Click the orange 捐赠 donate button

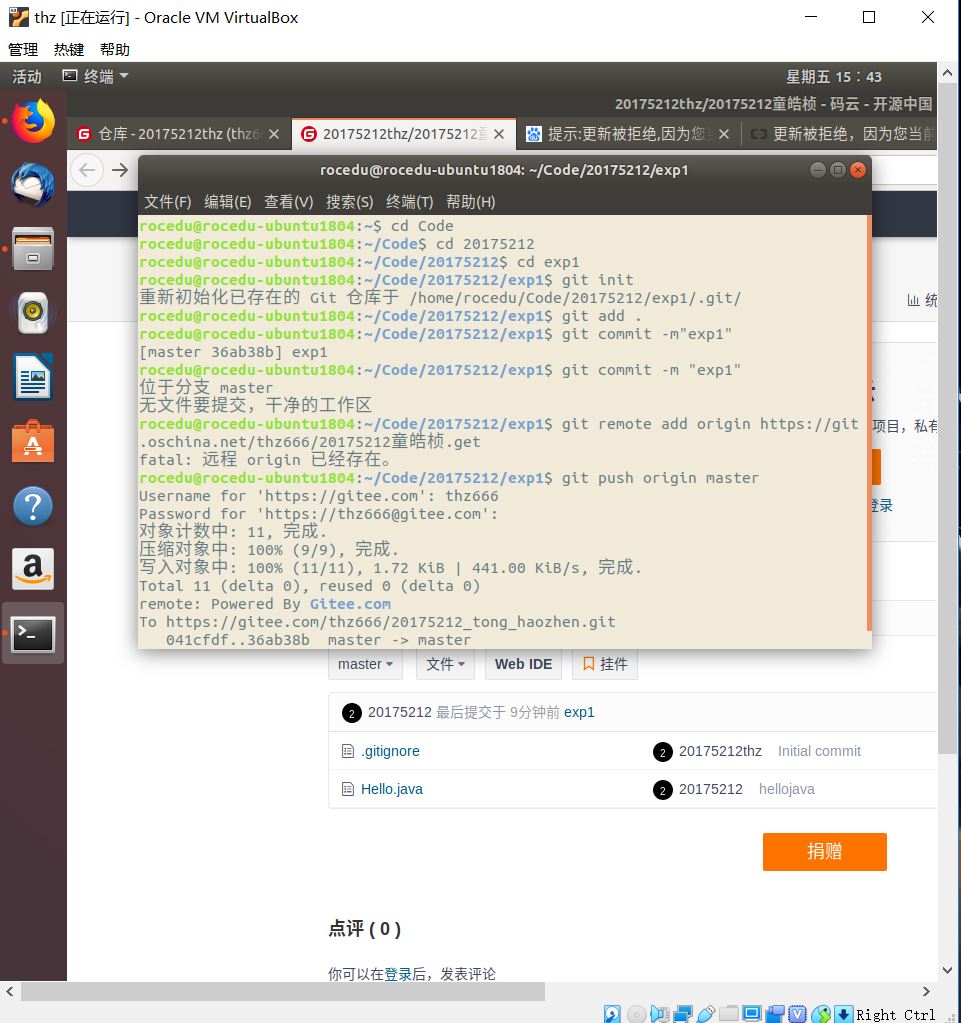click(825, 851)
